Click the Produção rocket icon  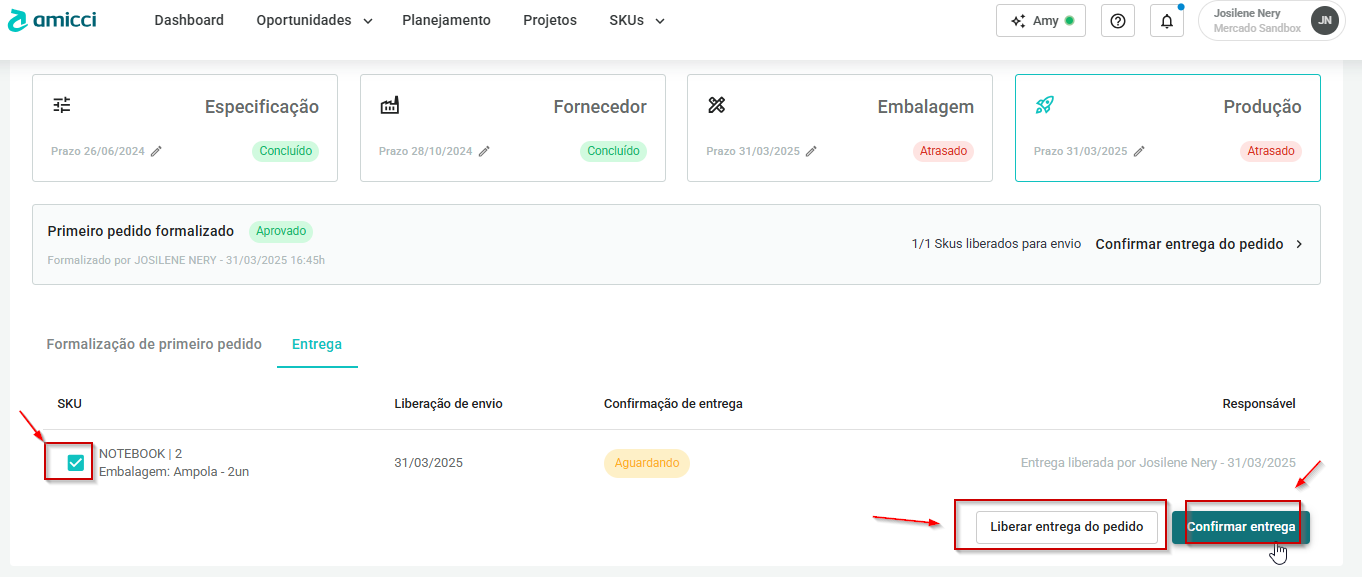point(1044,105)
